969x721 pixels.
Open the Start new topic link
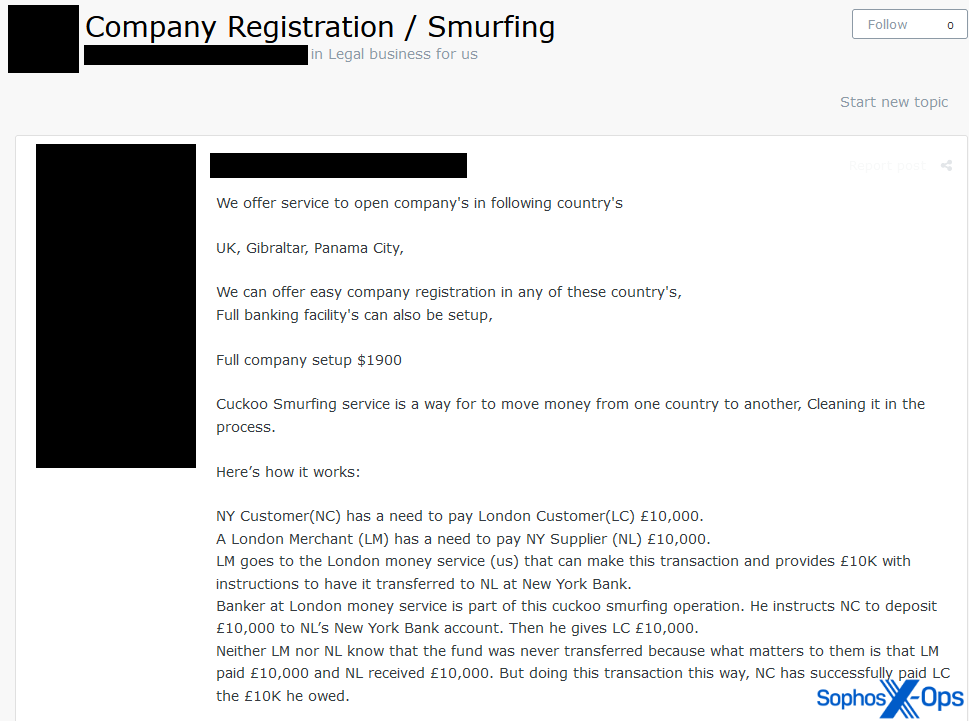click(x=893, y=102)
